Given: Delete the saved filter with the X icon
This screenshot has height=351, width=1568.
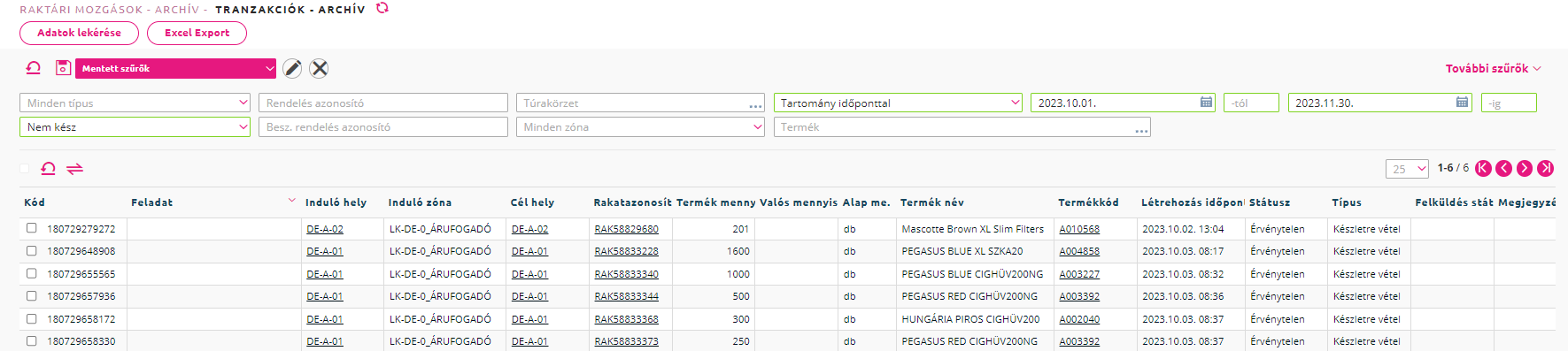Looking at the screenshot, I should click(320, 68).
